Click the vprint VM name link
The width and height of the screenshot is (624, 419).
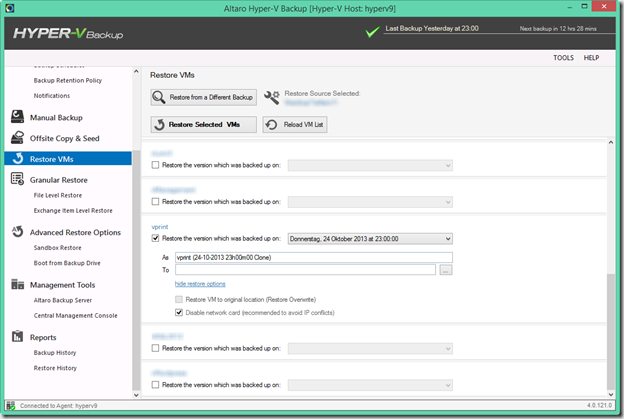(160, 226)
